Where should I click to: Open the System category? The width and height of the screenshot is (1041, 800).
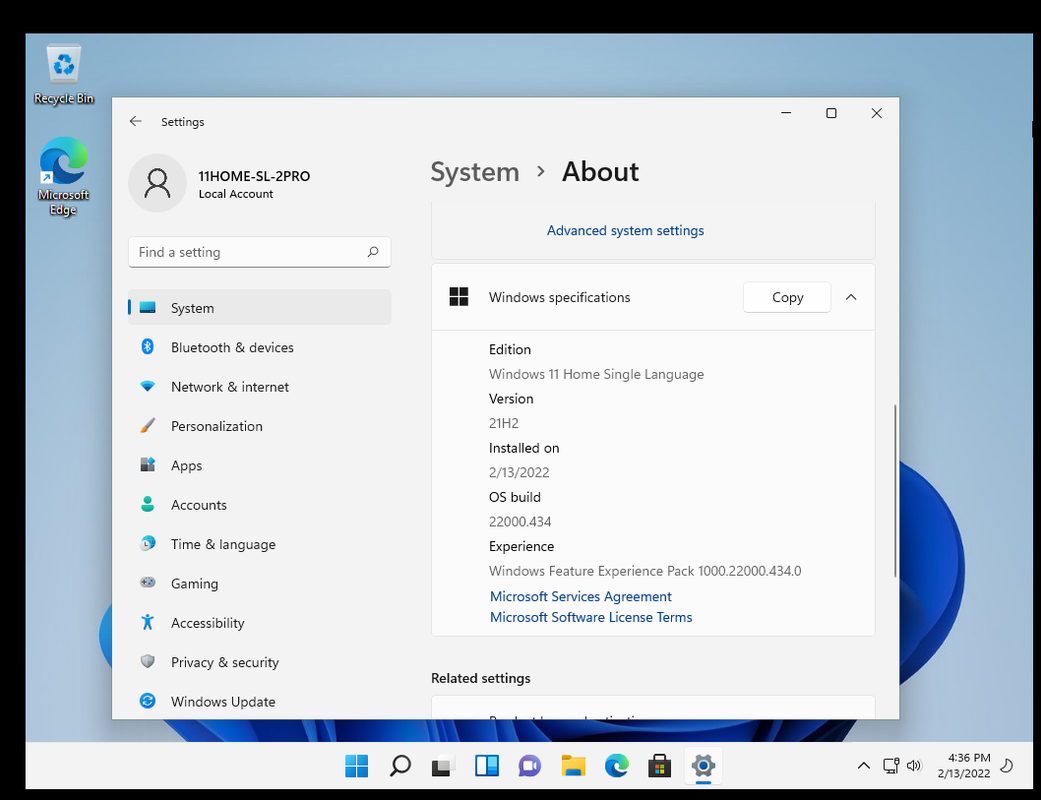tap(260, 307)
